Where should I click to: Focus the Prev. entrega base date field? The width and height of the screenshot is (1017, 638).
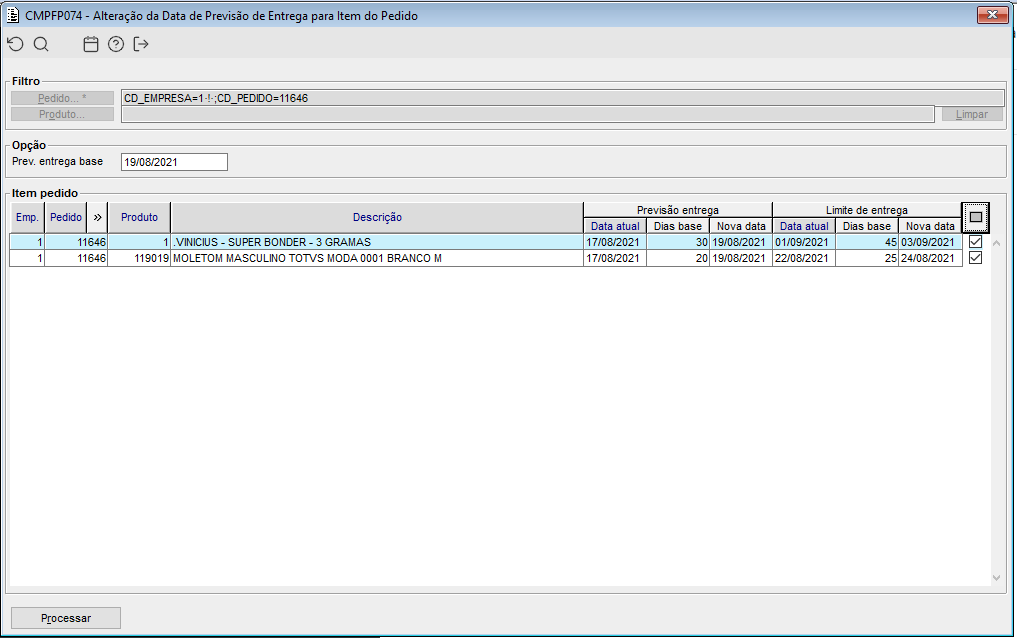click(174, 162)
